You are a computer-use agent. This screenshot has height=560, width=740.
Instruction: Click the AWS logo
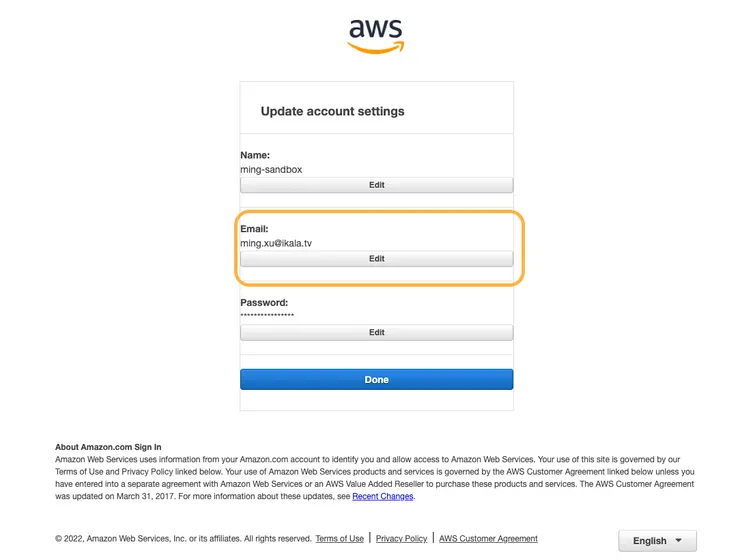point(376,35)
